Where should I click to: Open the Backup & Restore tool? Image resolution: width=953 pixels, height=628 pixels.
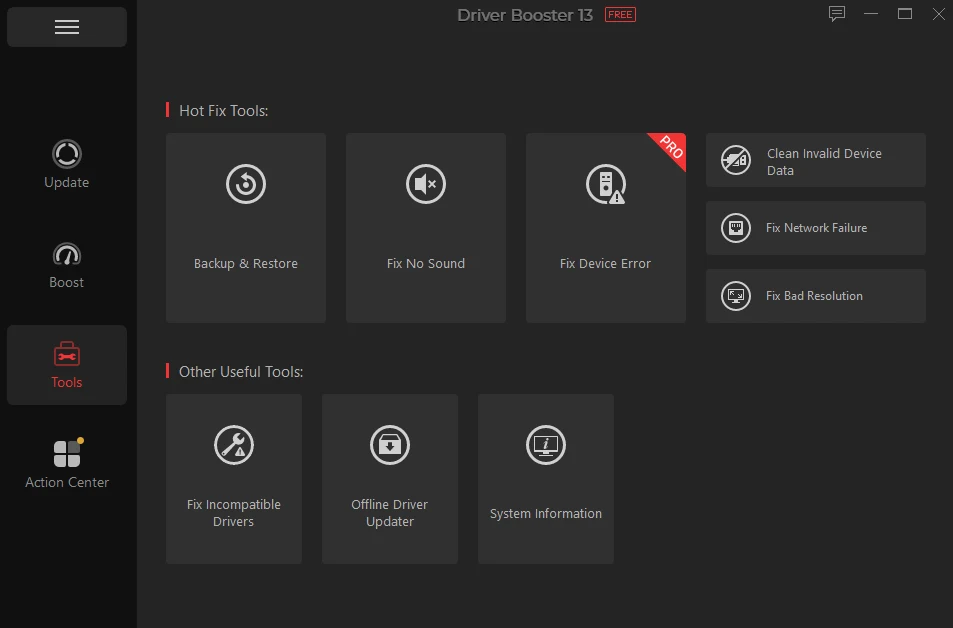pos(245,227)
